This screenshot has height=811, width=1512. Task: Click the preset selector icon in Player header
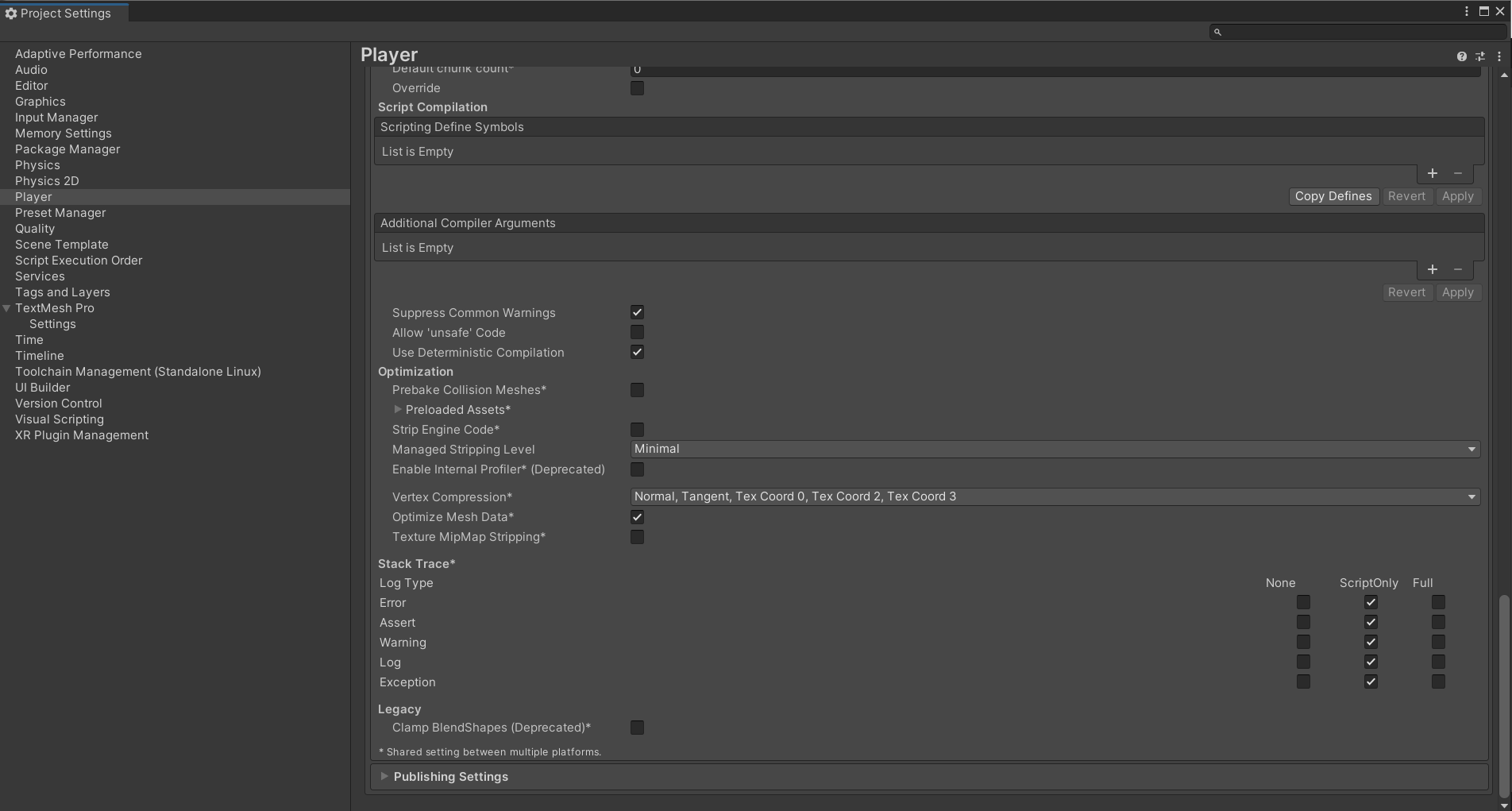[x=1480, y=56]
